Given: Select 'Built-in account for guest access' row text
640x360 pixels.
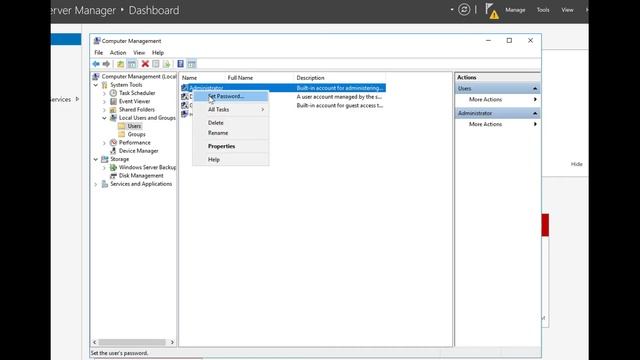Looking at the screenshot, I should tap(340, 105).
